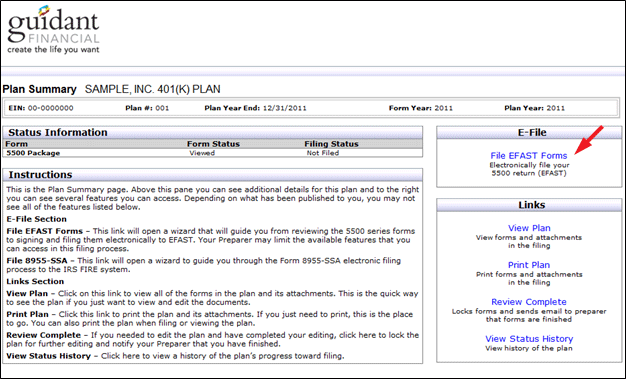This screenshot has height=379, width=626.
Task: Click the 'Links Section' subheading in instructions
Action: [x=35, y=282]
